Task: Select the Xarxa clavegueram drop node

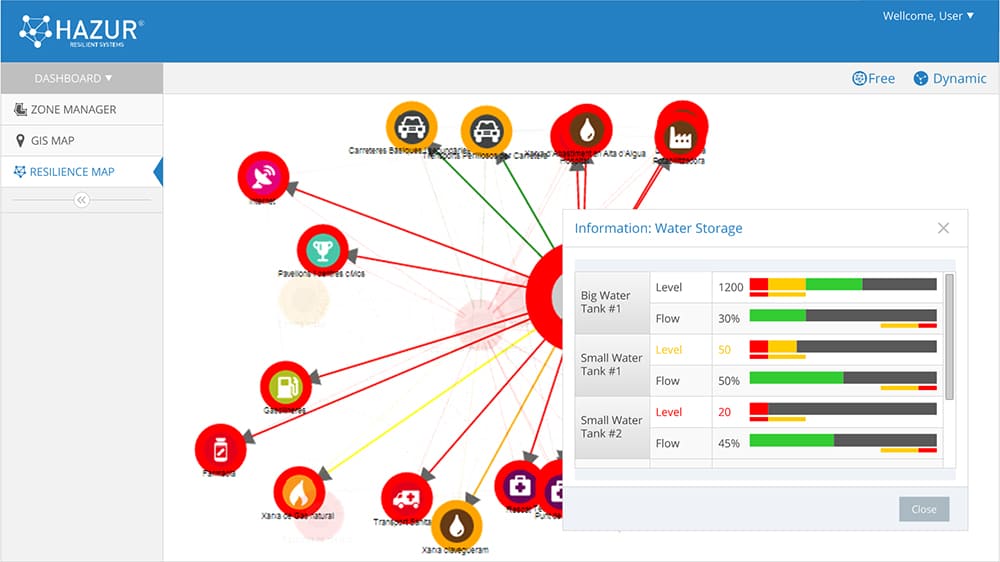Action: coord(457,526)
